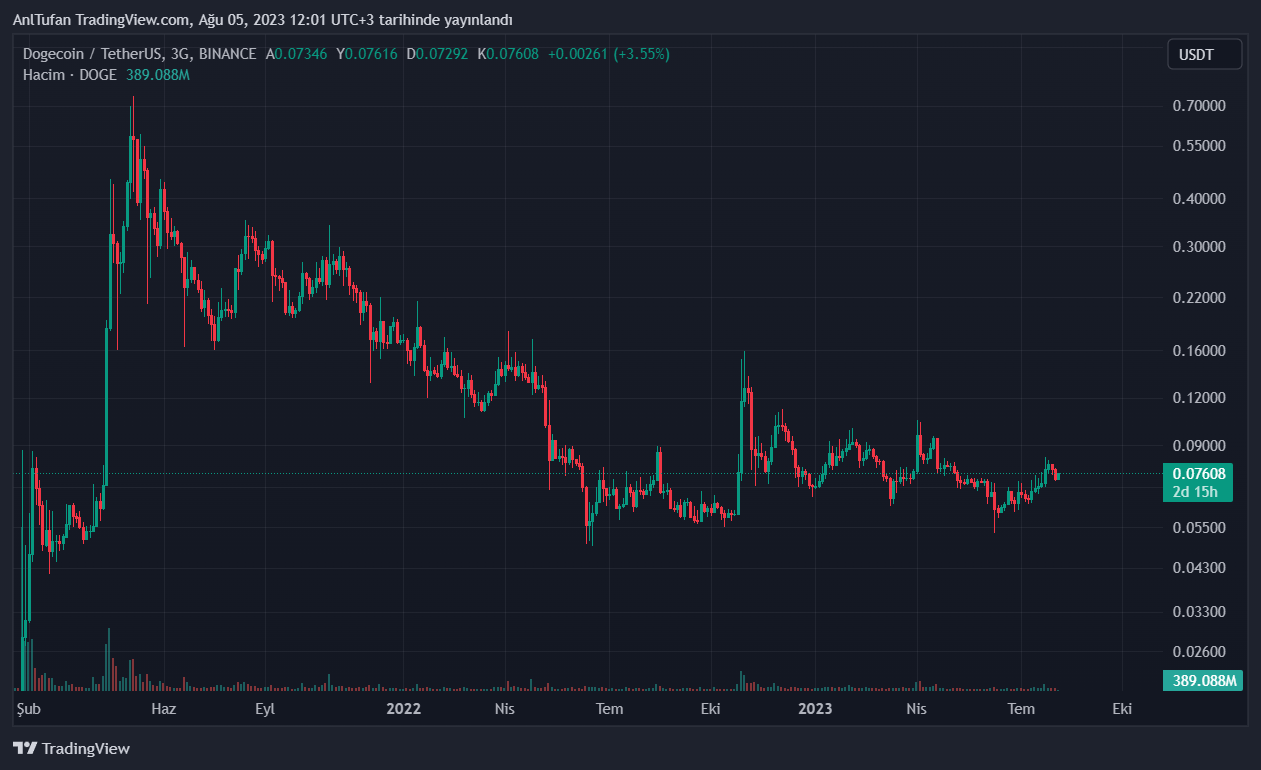This screenshot has height=770, width=1261.
Task: Click the AnlTufan publication header text
Action: point(262,20)
